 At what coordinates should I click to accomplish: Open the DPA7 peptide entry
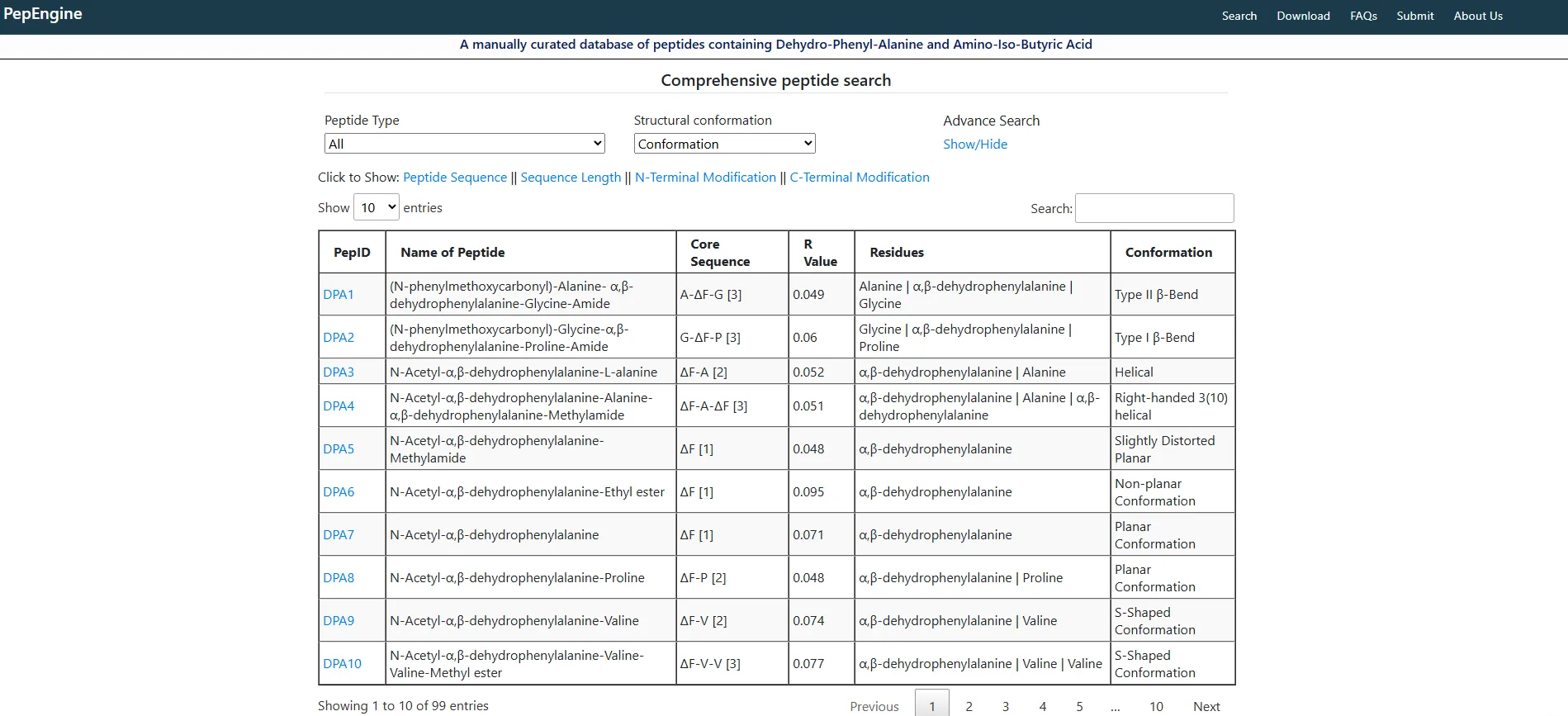coord(339,534)
